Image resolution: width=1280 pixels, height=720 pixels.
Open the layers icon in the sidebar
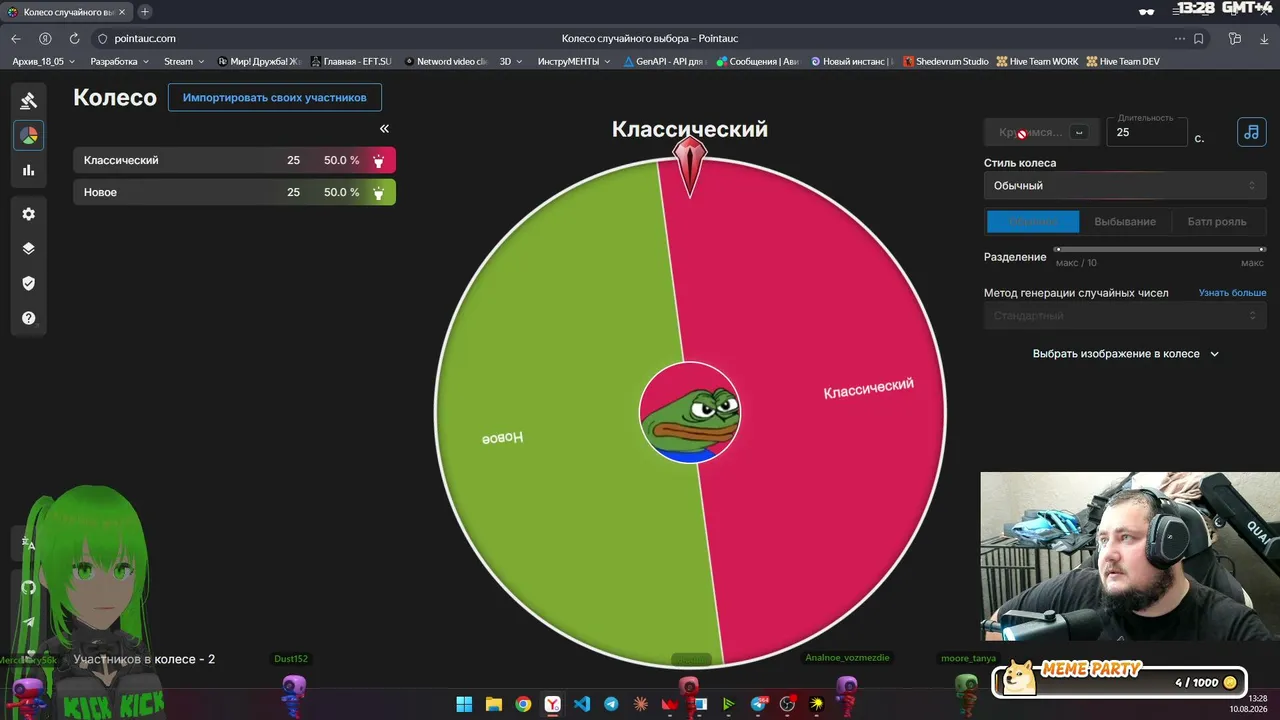28,249
